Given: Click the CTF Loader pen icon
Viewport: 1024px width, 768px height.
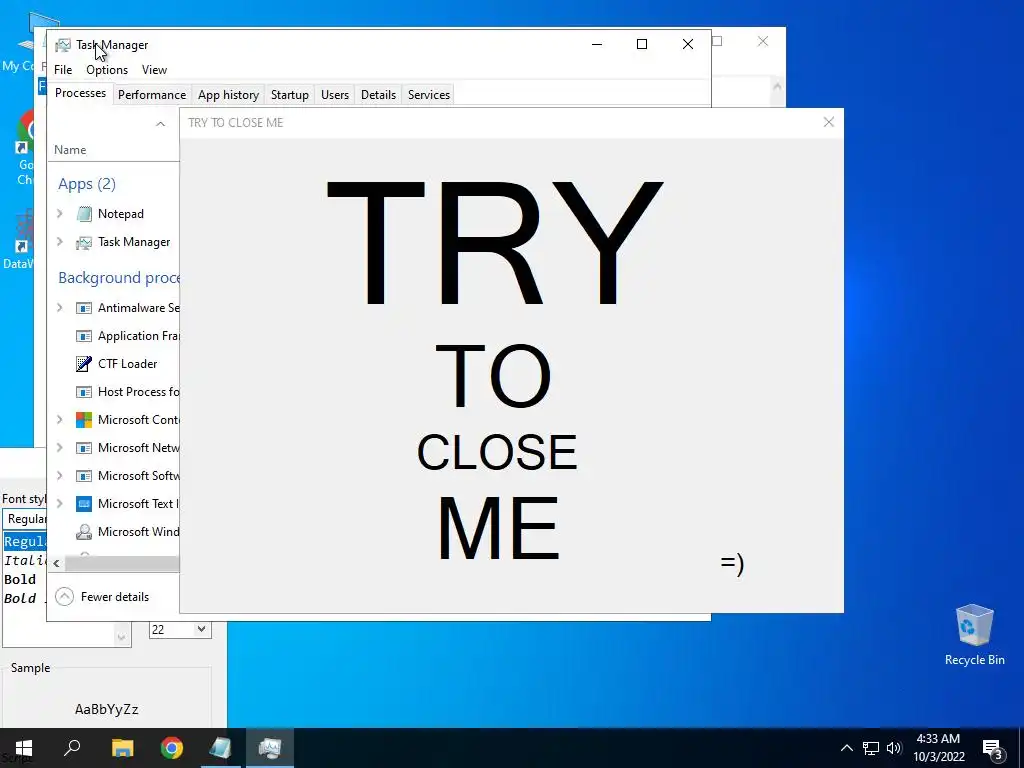Looking at the screenshot, I should pyautogui.click(x=84, y=364).
